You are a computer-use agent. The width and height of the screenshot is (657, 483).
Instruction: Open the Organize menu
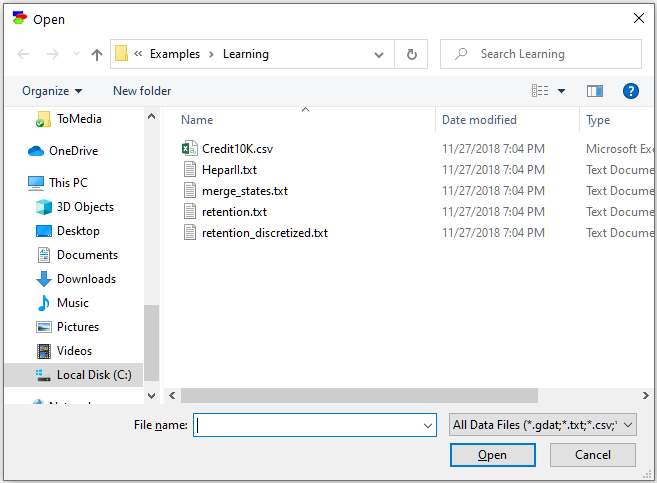click(x=52, y=91)
